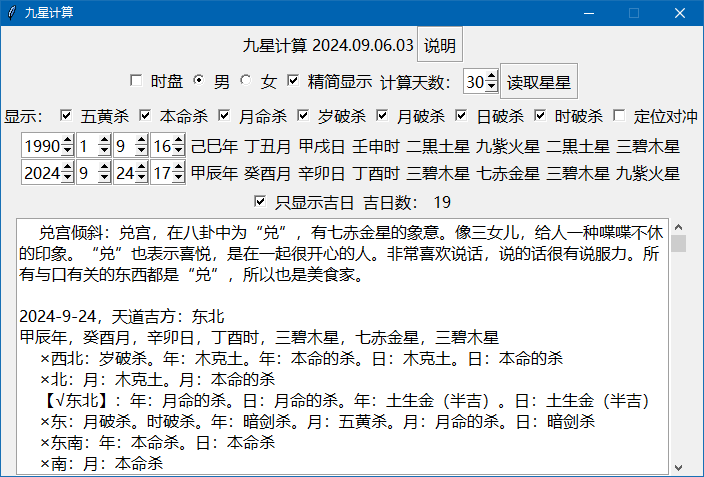Increase birth month 1 with up arrow
Screen dimensions: 704x477
105,140
